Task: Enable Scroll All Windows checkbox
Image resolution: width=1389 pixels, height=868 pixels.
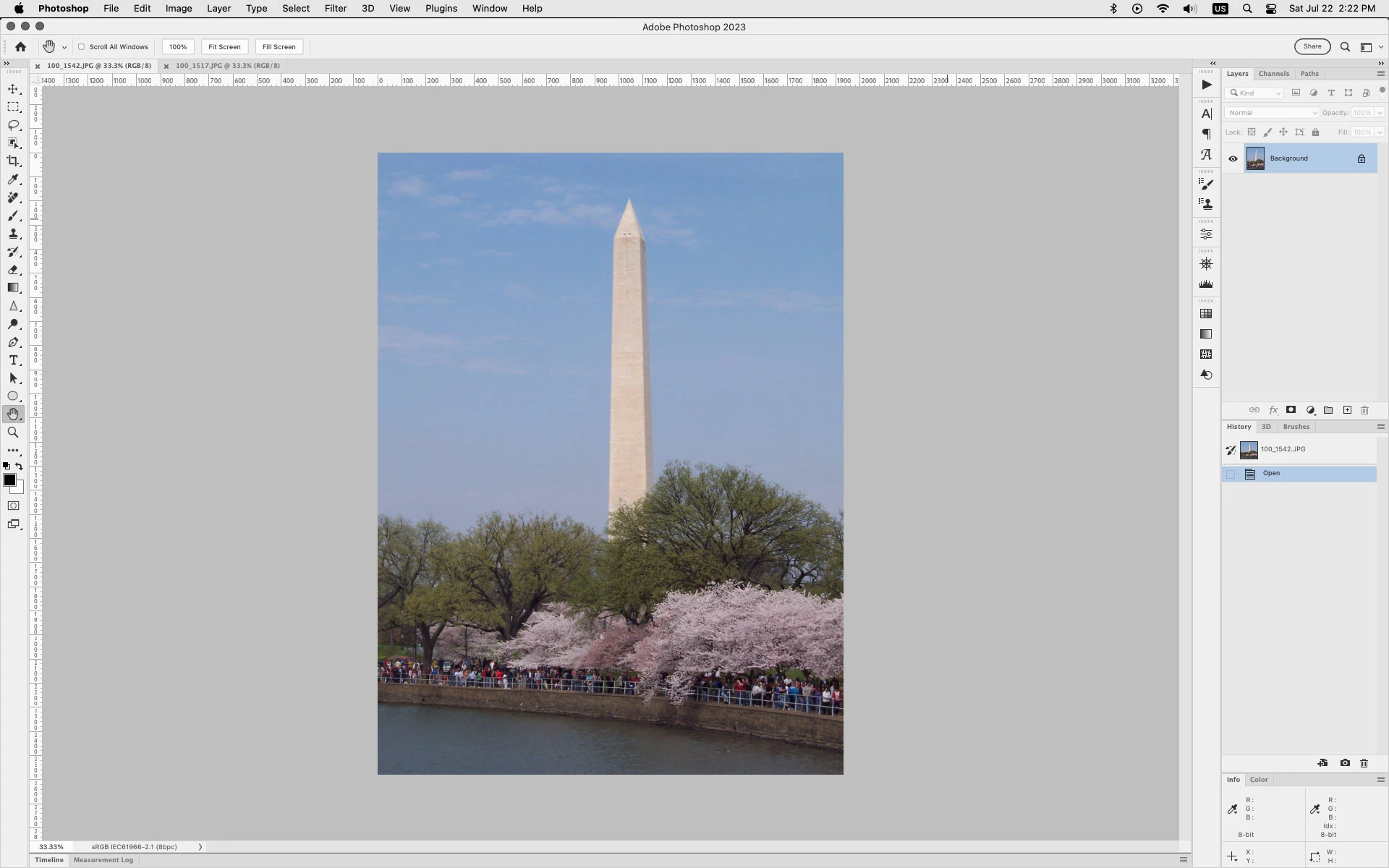Action: (82, 47)
